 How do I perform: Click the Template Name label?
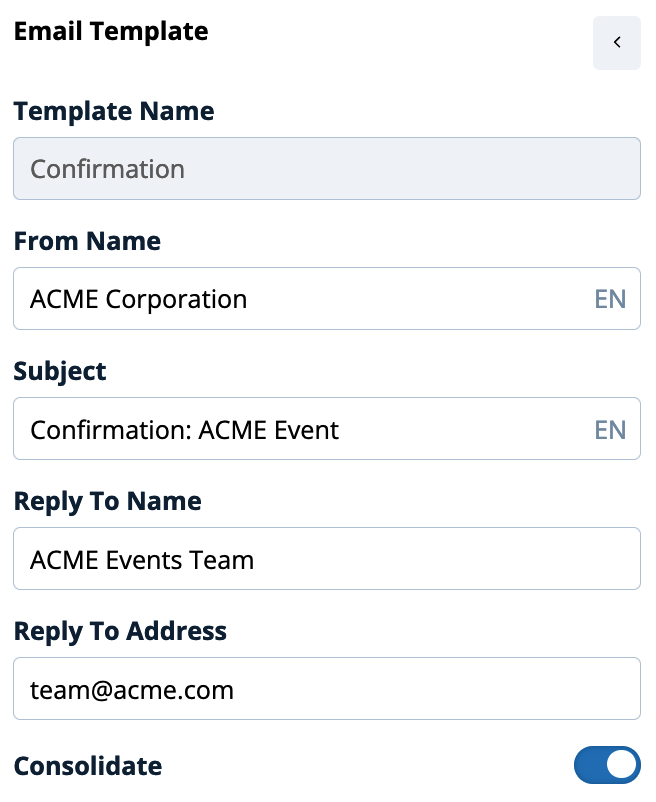[114, 111]
